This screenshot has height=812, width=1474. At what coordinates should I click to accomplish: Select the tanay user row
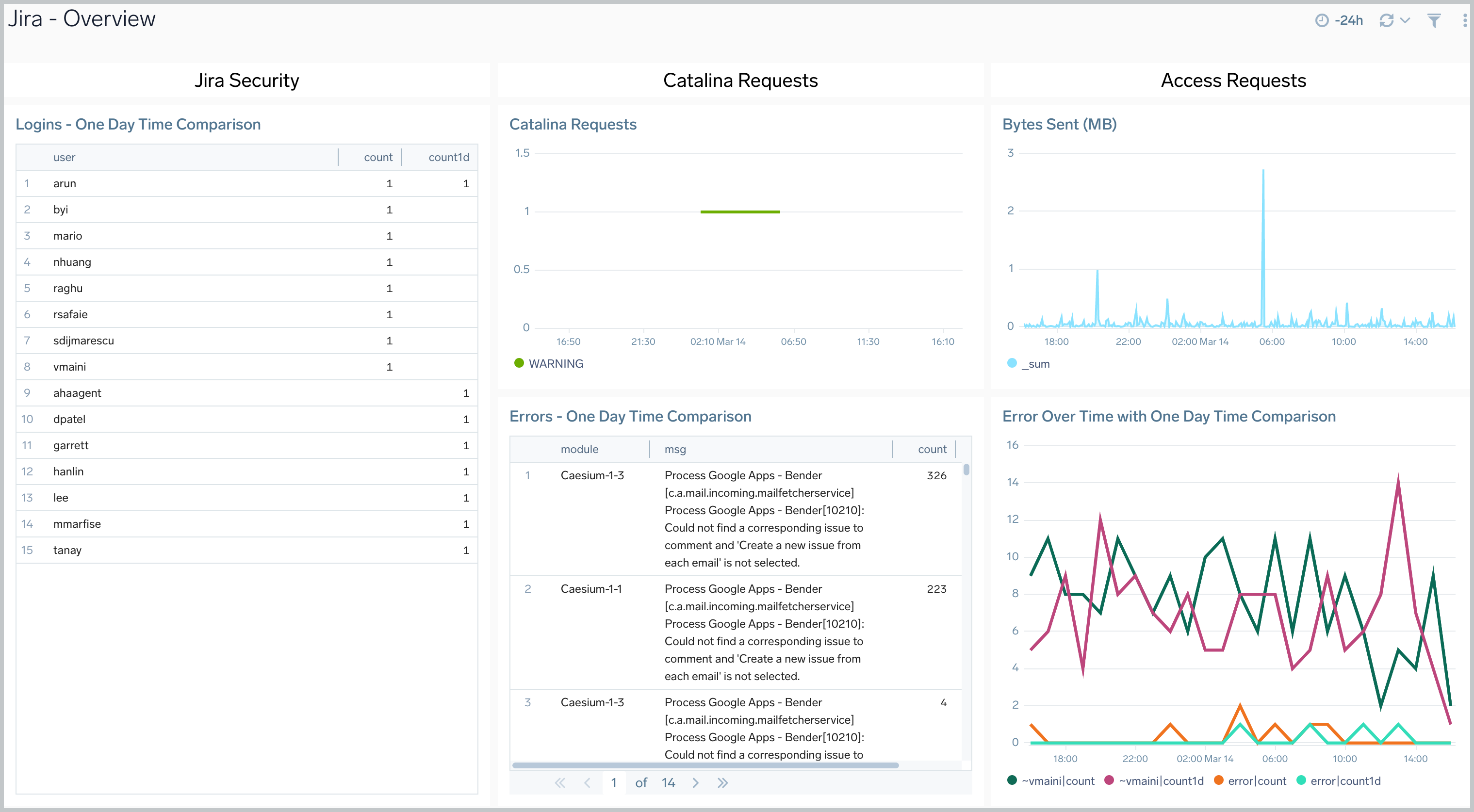(246, 550)
